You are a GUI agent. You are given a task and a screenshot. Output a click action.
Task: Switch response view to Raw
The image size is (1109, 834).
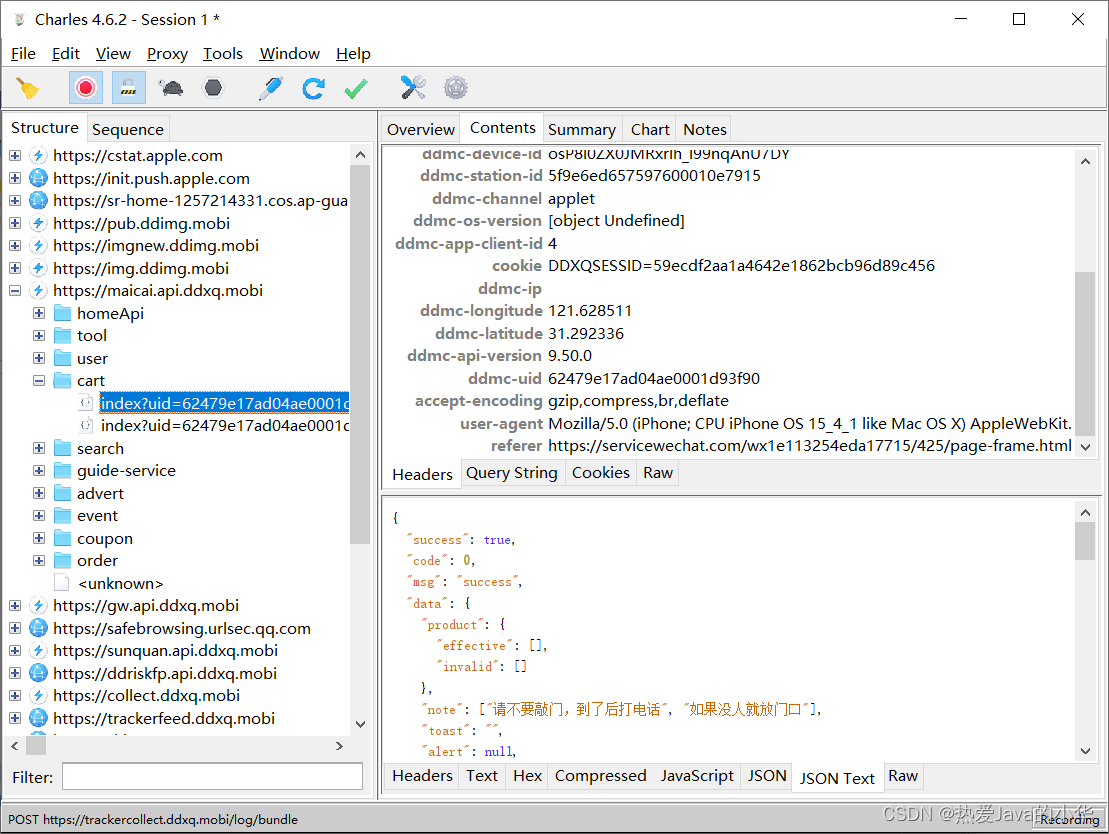coord(902,776)
